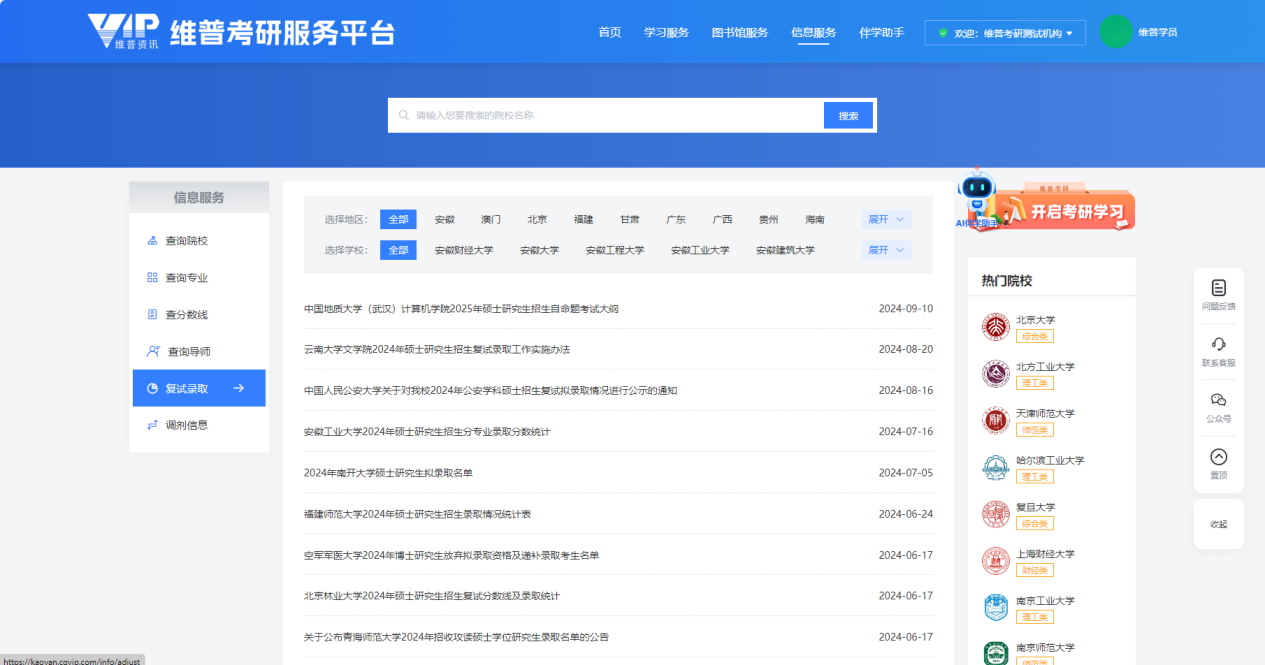The image size is (1265, 665).
Task: Expand the school list with 展开
Action: (886, 250)
